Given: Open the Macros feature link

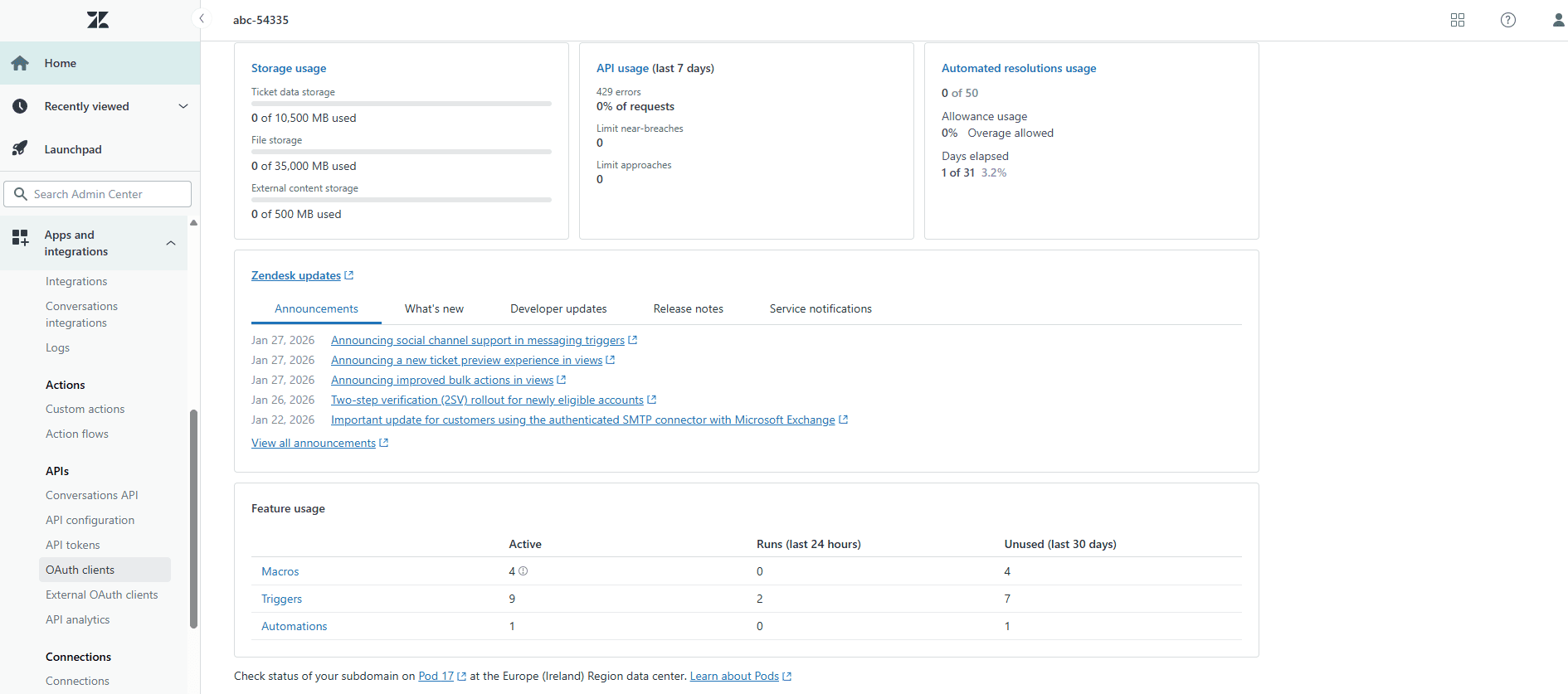Looking at the screenshot, I should [x=280, y=571].
